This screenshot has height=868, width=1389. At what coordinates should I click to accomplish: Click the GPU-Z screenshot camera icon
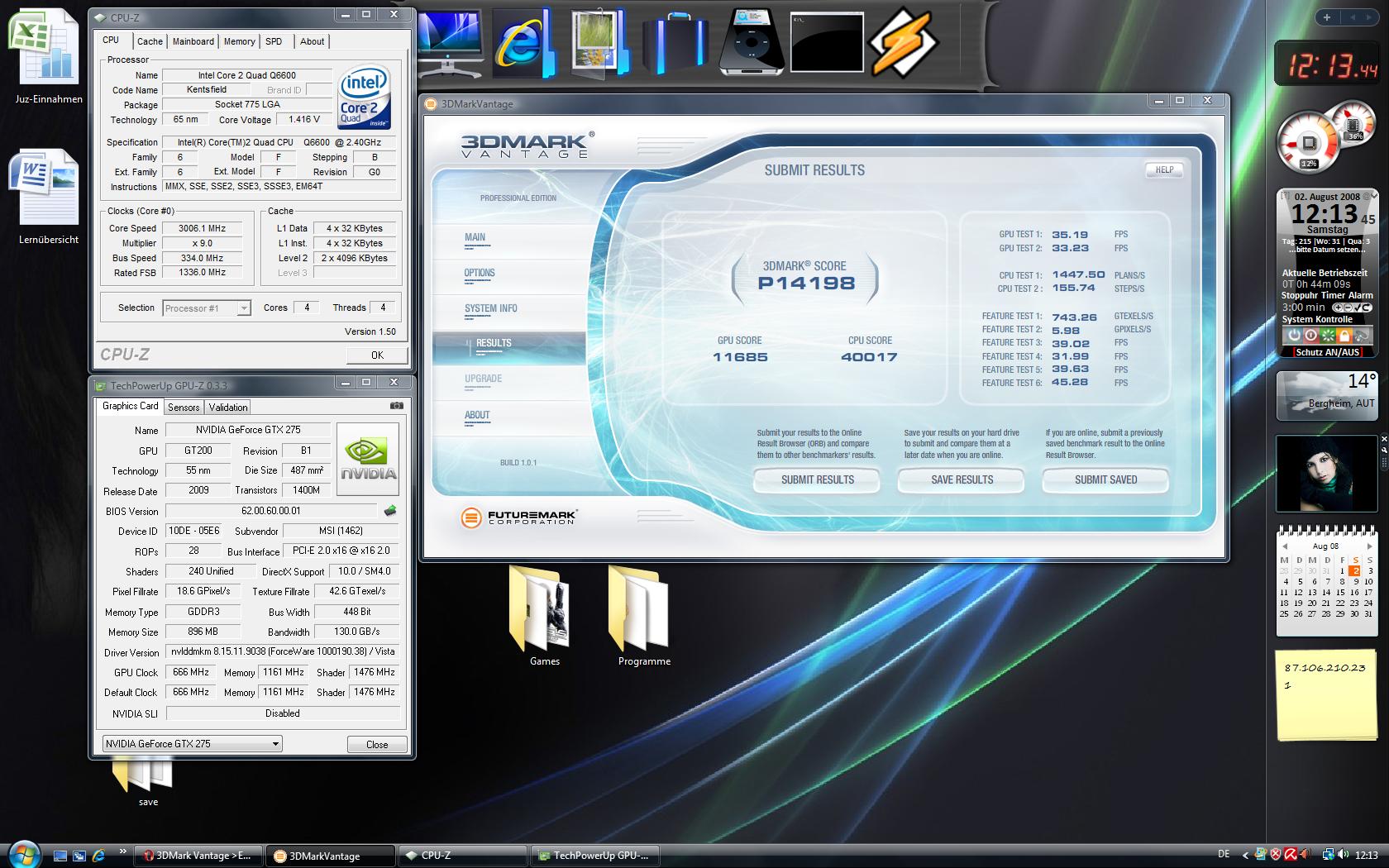(x=397, y=406)
